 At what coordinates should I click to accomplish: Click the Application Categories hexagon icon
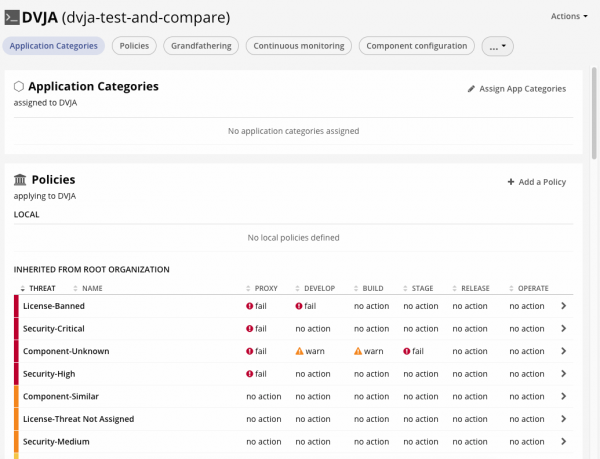(x=19, y=87)
